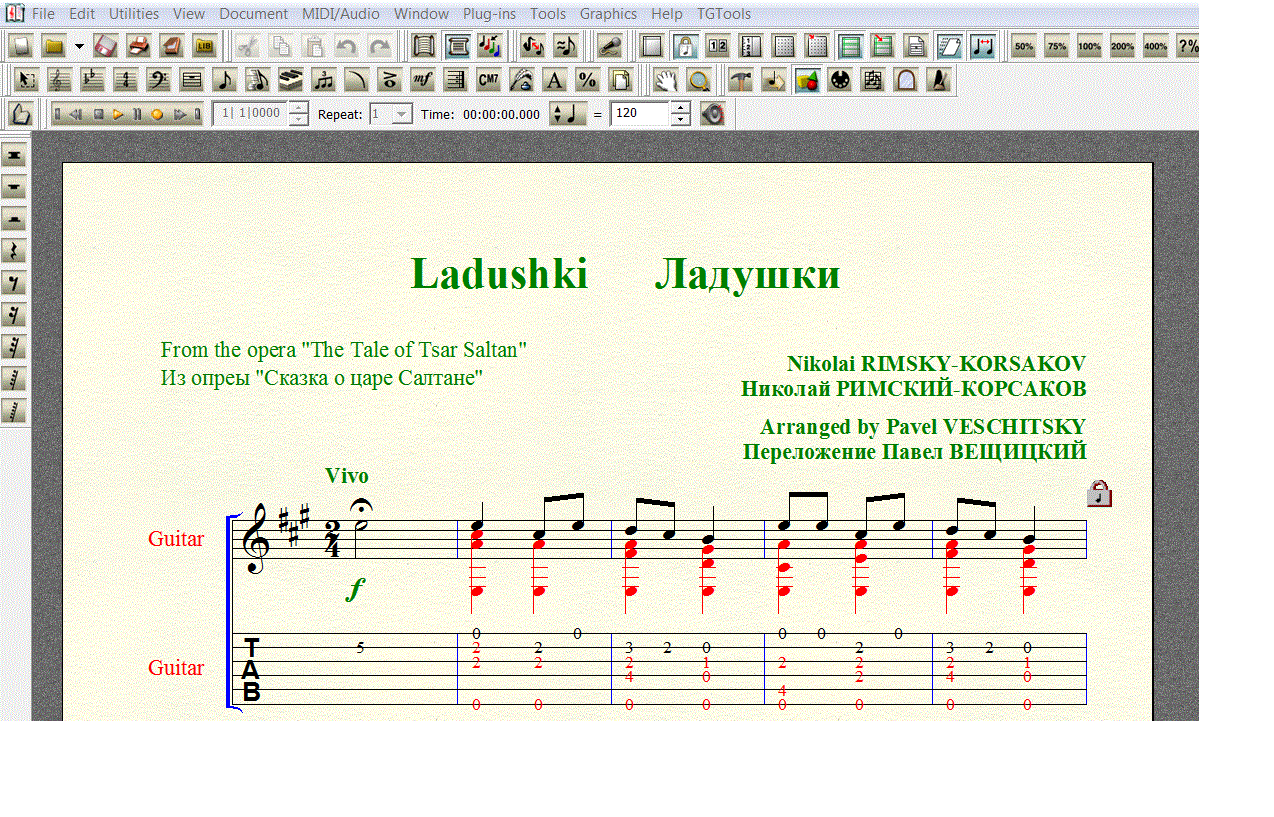The height and width of the screenshot is (817, 1274).
Task: Select the quarter rest in the left palette
Action: [14, 251]
